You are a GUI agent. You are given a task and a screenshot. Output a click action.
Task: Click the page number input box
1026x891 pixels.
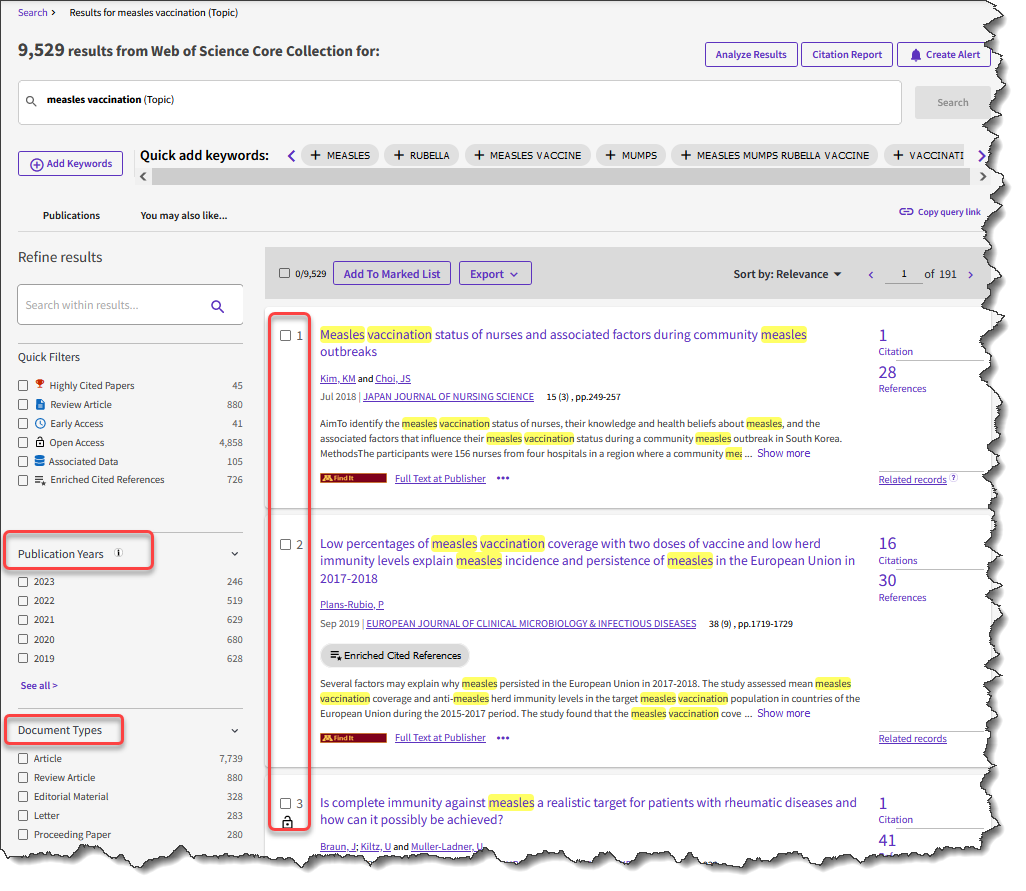click(x=904, y=274)
